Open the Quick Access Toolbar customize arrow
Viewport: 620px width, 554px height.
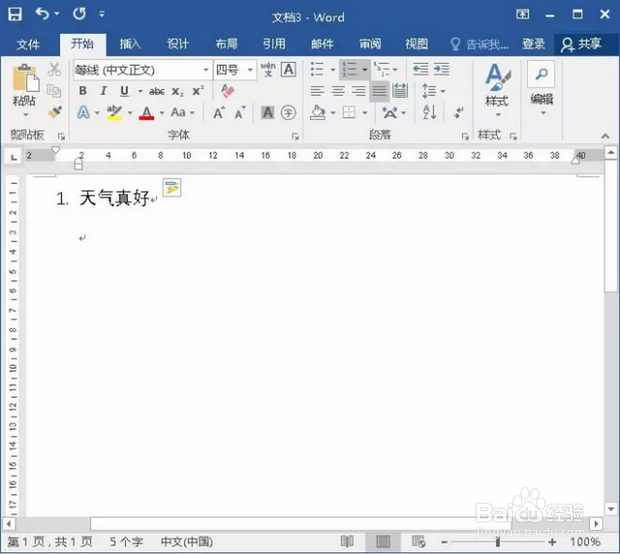pos(102,14)
